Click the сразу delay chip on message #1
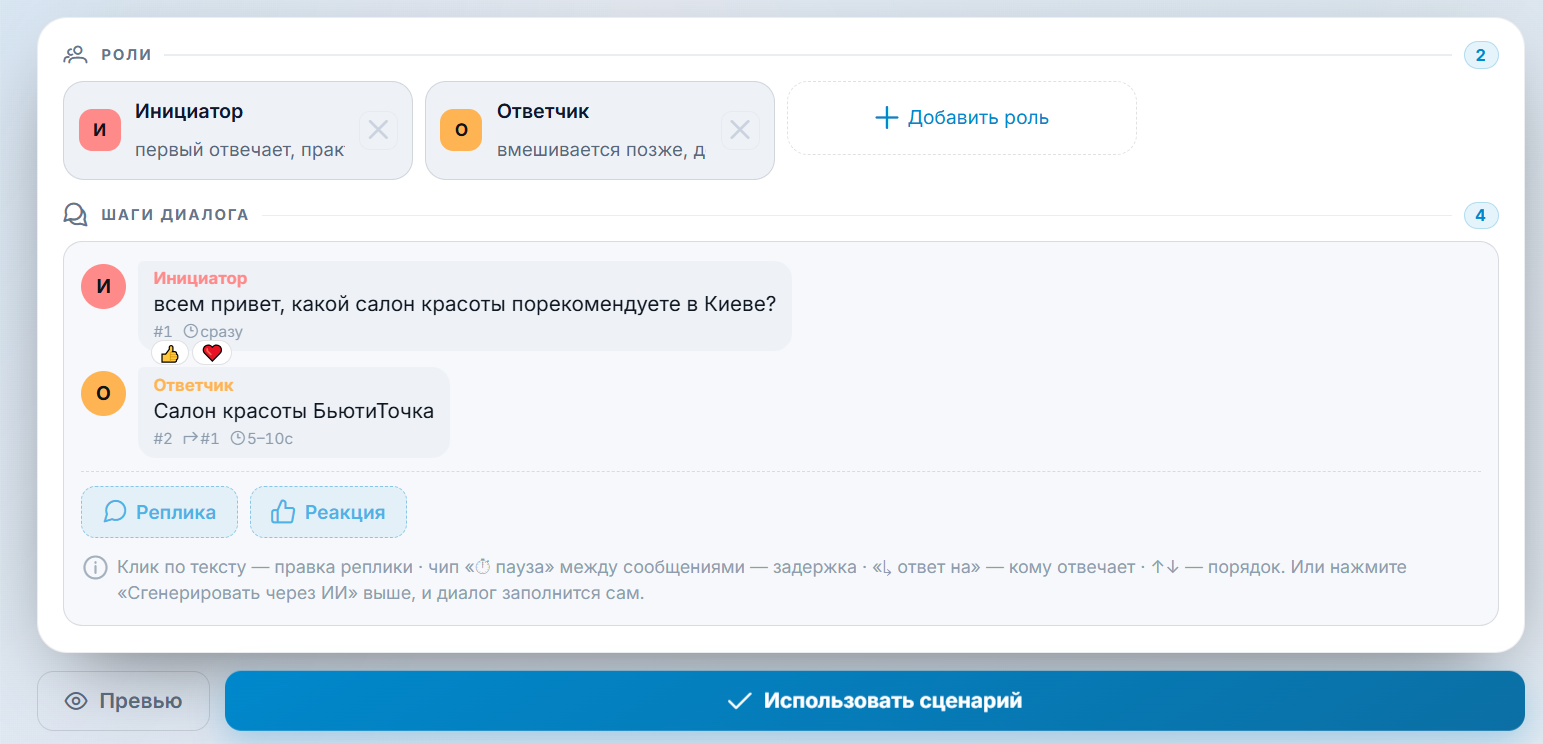Screen dimensions: 1543x744 [x=213, y=331]
